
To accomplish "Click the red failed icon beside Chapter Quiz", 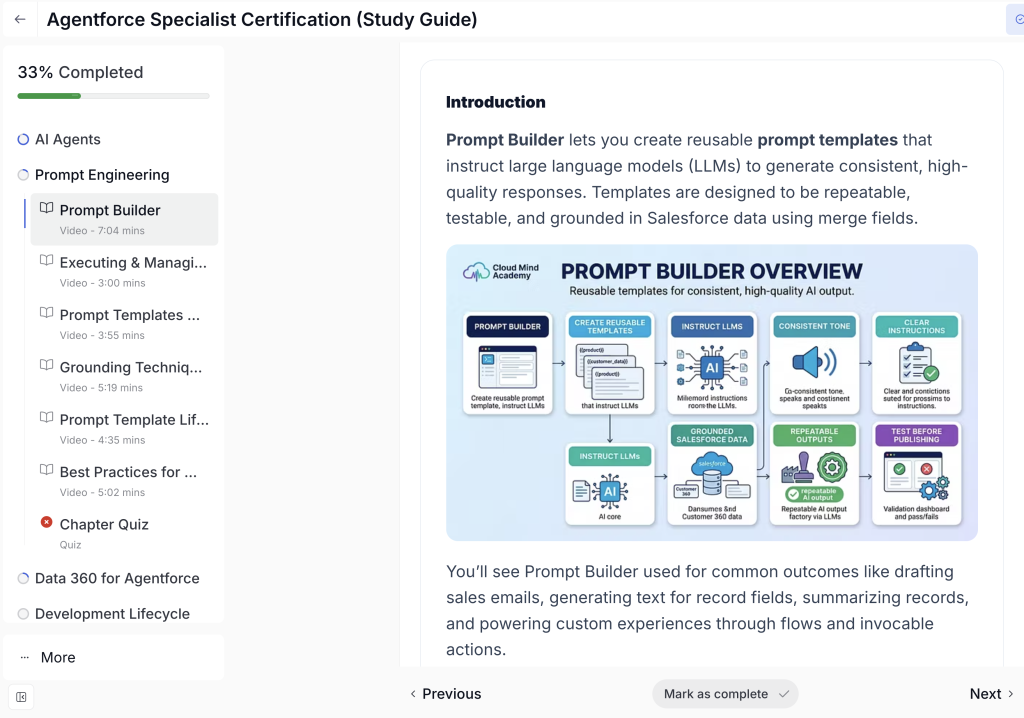I will [46, 522].
